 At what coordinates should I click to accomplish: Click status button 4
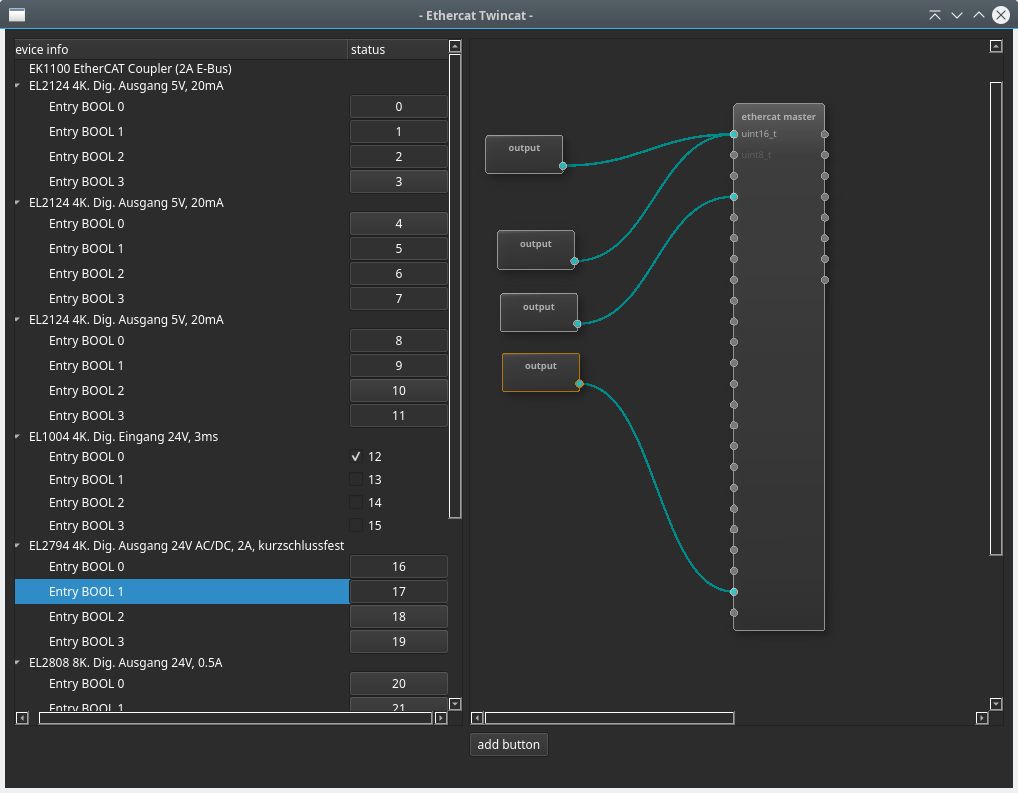click(399, 223)
